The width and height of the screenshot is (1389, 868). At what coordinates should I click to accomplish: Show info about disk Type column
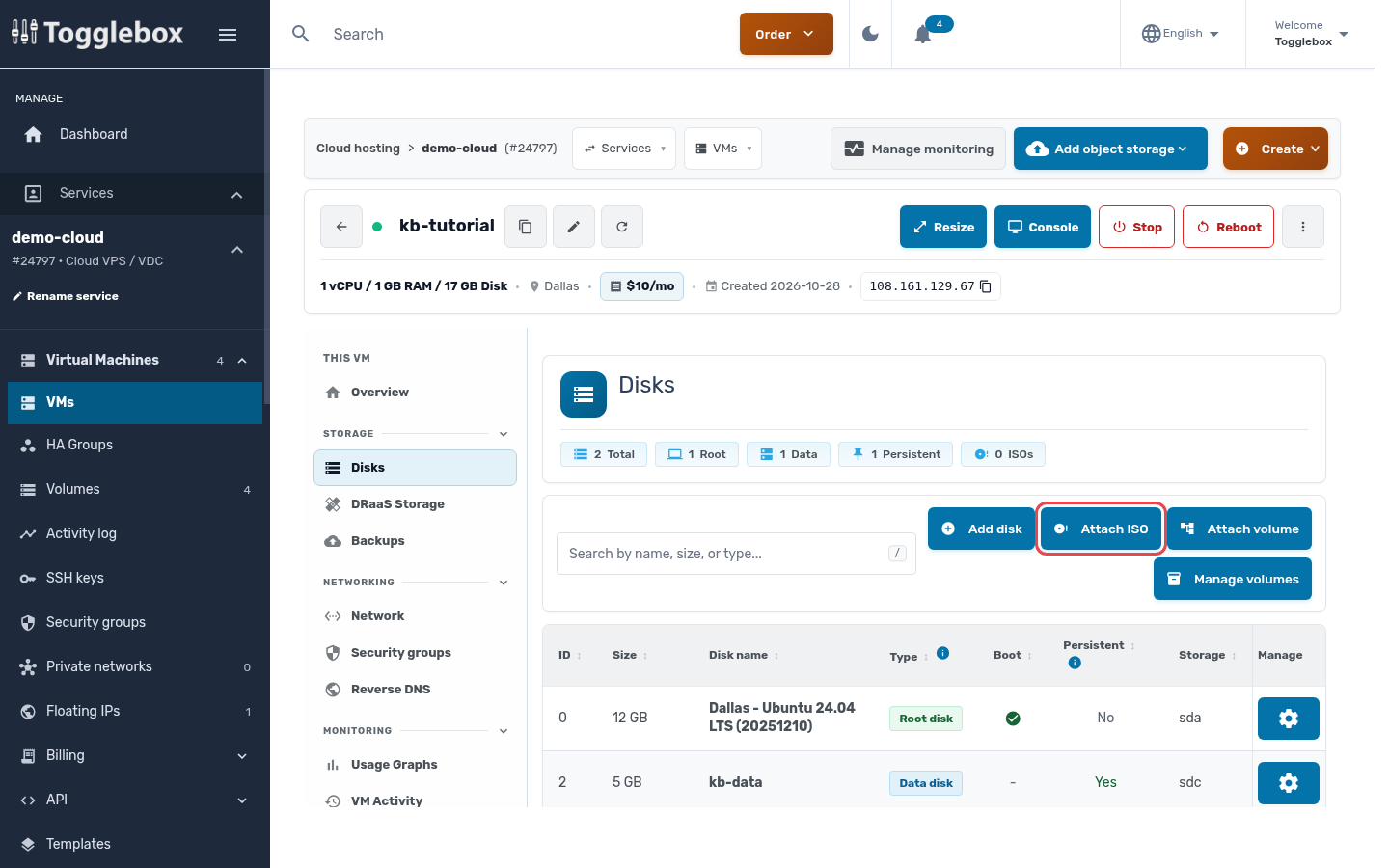pos(943,653)
